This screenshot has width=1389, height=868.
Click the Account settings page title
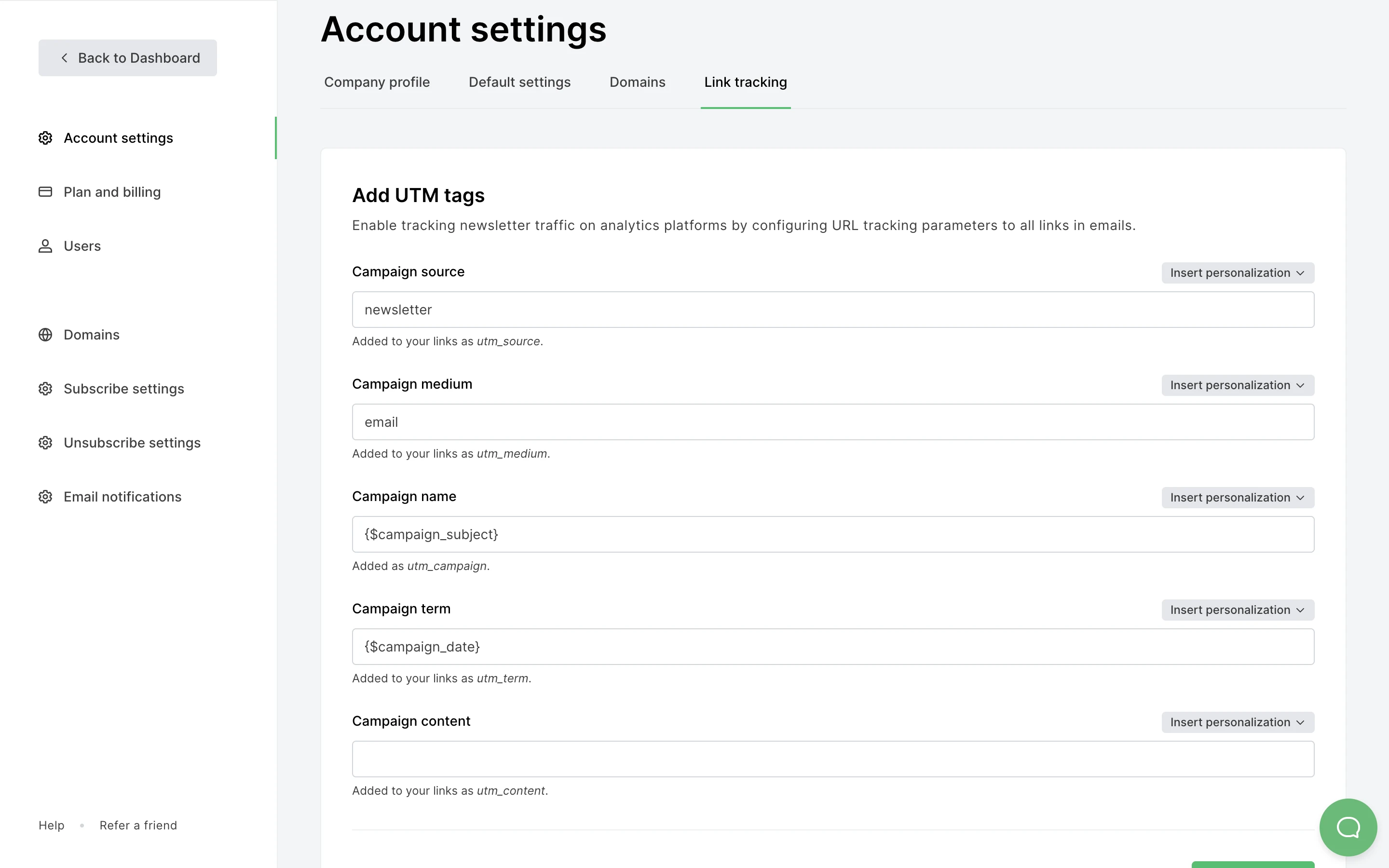(x=463, y=29)
